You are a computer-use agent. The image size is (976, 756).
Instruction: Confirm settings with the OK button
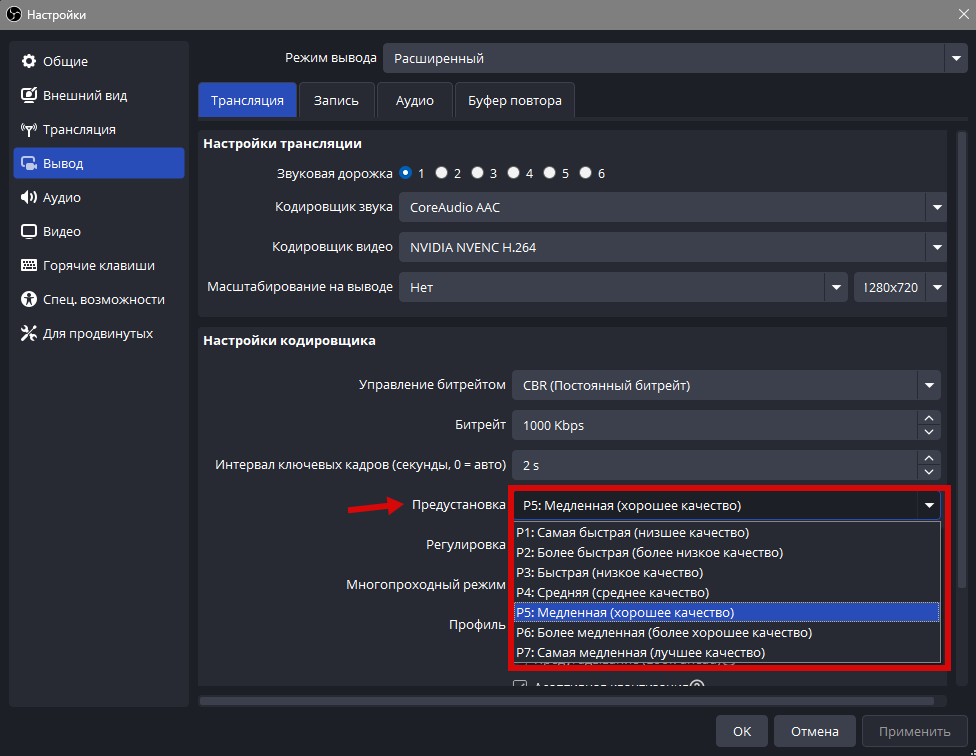742,731
